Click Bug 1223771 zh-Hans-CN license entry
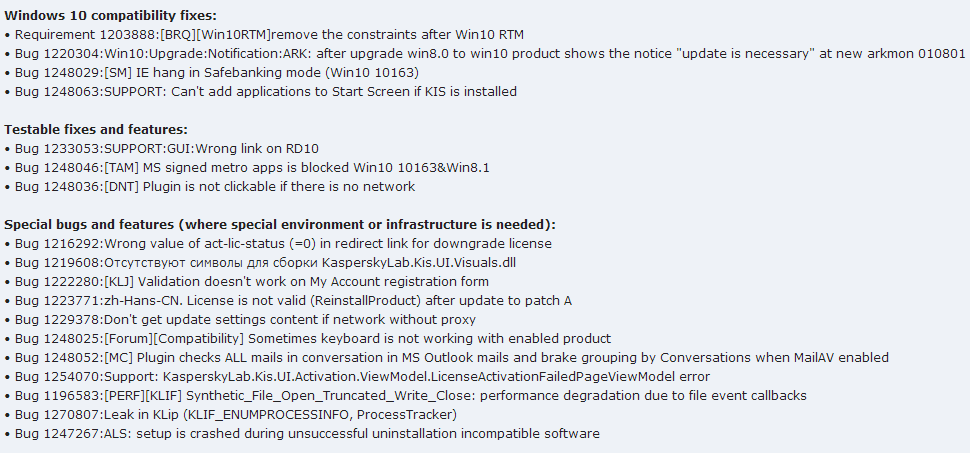 (x=288, y=301)
